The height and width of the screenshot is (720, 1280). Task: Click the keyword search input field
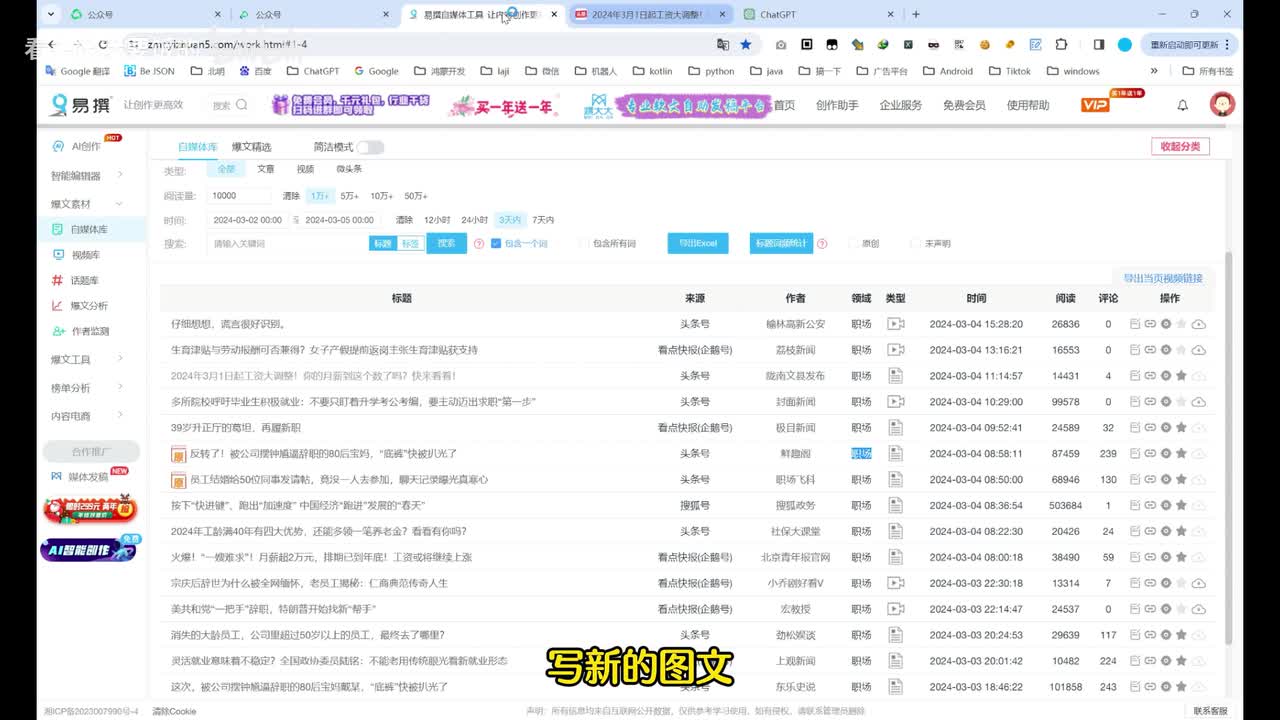[x=287, y=243]
